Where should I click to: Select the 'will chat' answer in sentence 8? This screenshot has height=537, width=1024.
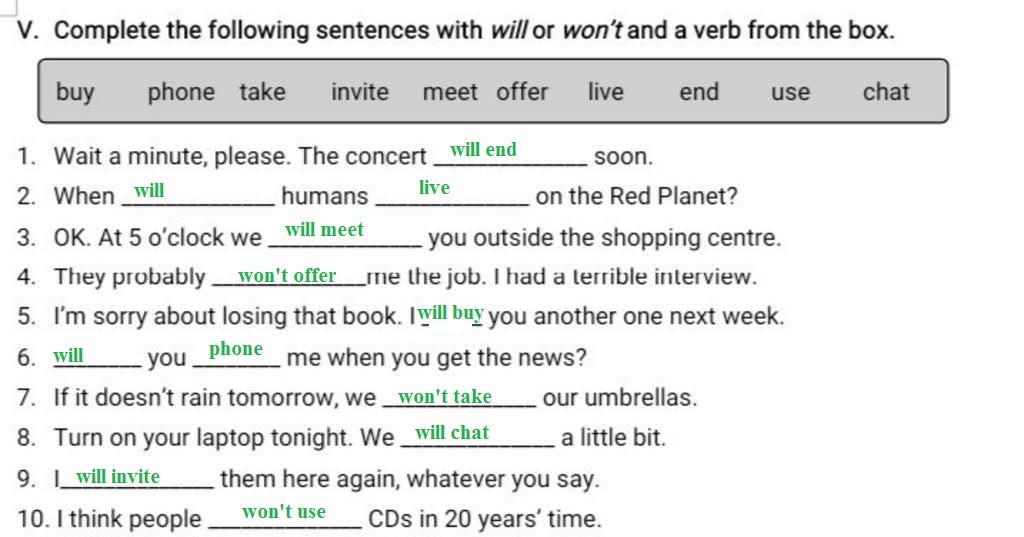pyautogui.click(x=452, y=433)
